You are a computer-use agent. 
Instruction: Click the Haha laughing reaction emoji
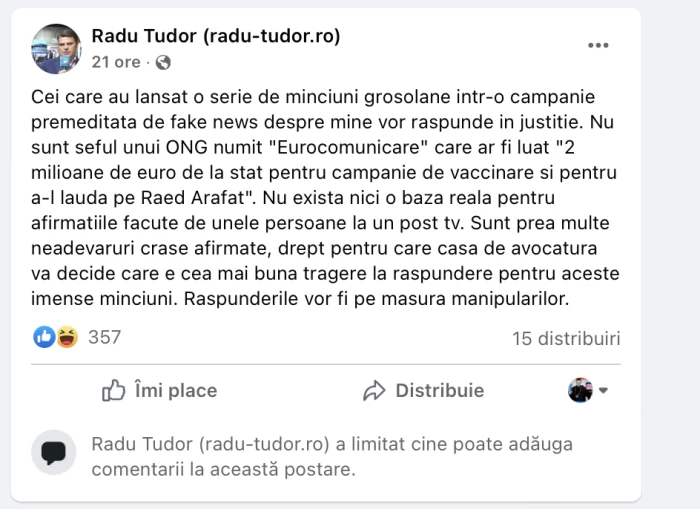[66, 337]
